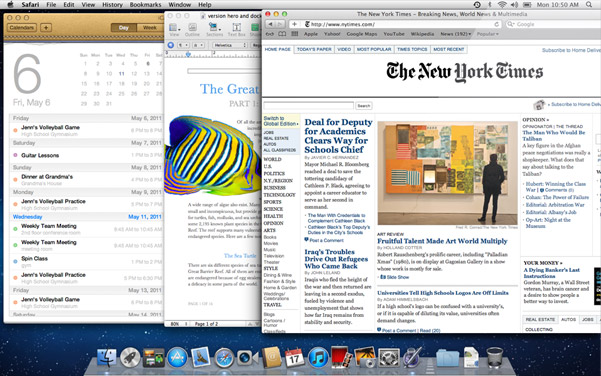
Task: Open the Safari bookmarks book icon
Action: click(282, 34)
